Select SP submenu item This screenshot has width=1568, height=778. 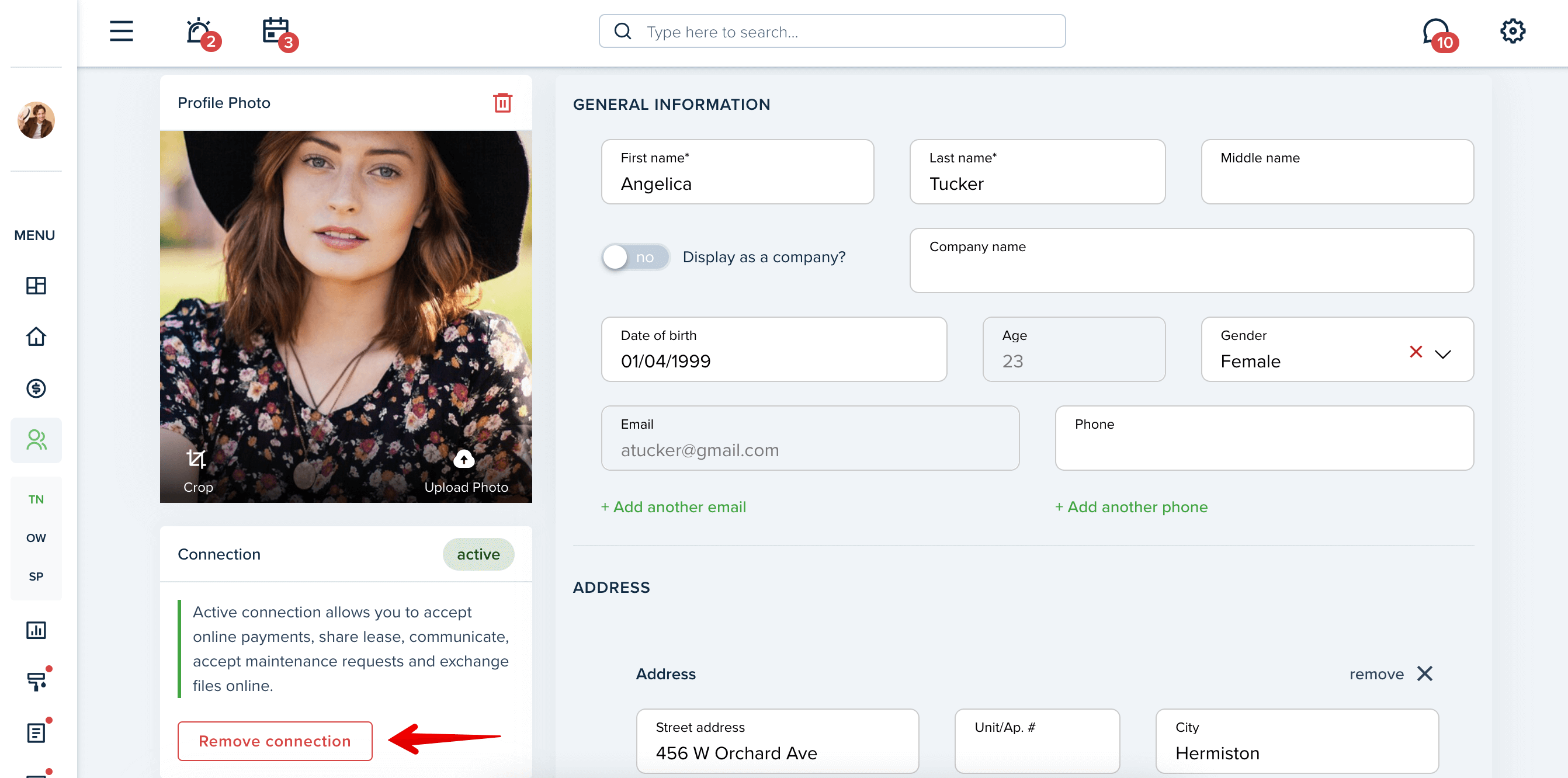point(36,576)
